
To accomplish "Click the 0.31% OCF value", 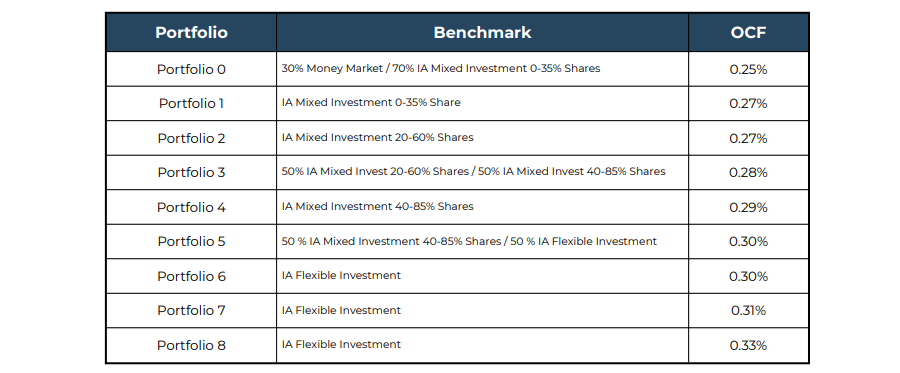I will tap(748, 310).
